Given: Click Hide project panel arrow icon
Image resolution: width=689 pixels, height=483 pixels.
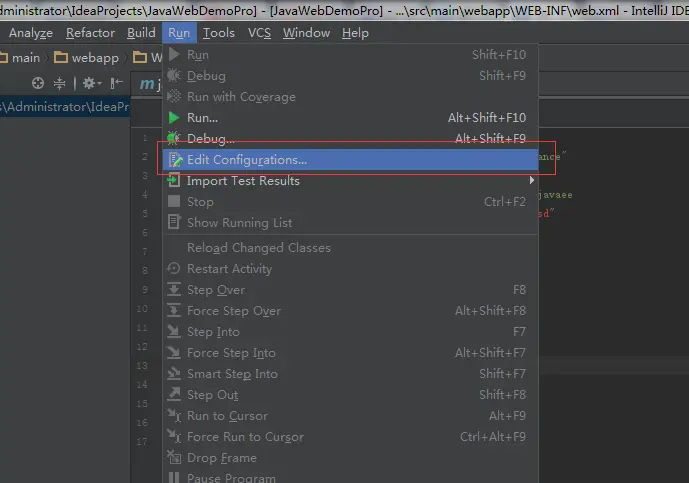Looking at the screenshot, I should [x=116, y=83].
